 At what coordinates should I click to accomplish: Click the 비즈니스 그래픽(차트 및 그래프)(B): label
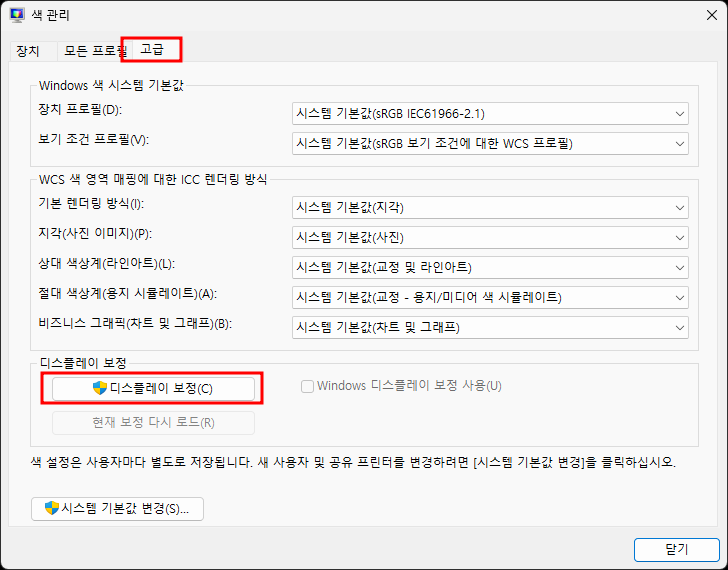pyautogui.click(x=135, y=324)
